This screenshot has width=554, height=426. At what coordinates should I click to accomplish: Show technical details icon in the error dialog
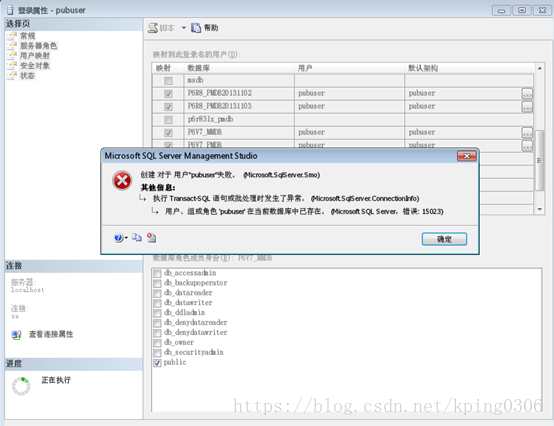click(x=152, y=238)
